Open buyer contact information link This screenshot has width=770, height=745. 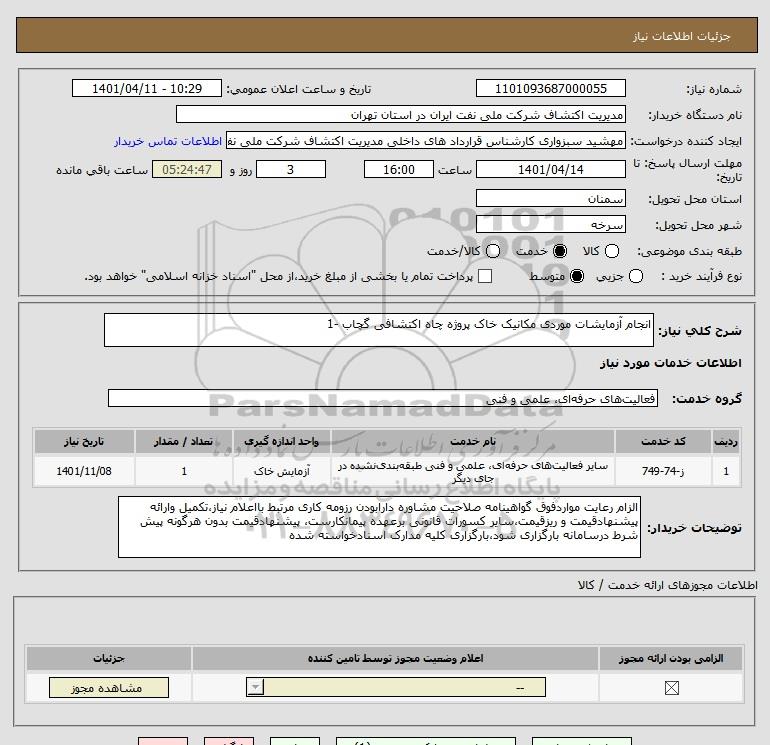click(168, 141)
